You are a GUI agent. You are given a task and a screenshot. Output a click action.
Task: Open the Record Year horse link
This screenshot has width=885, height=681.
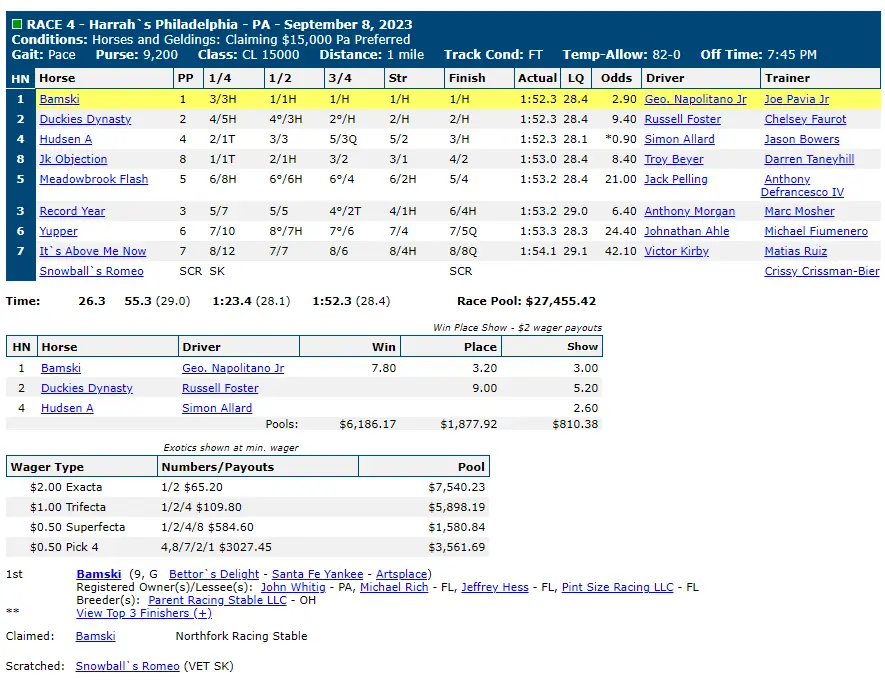click(x=72, y=211)
